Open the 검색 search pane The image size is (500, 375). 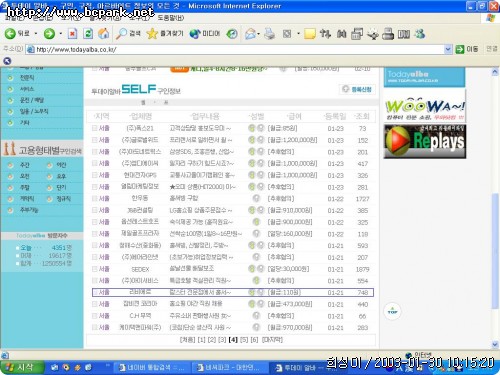pos(128,33)
